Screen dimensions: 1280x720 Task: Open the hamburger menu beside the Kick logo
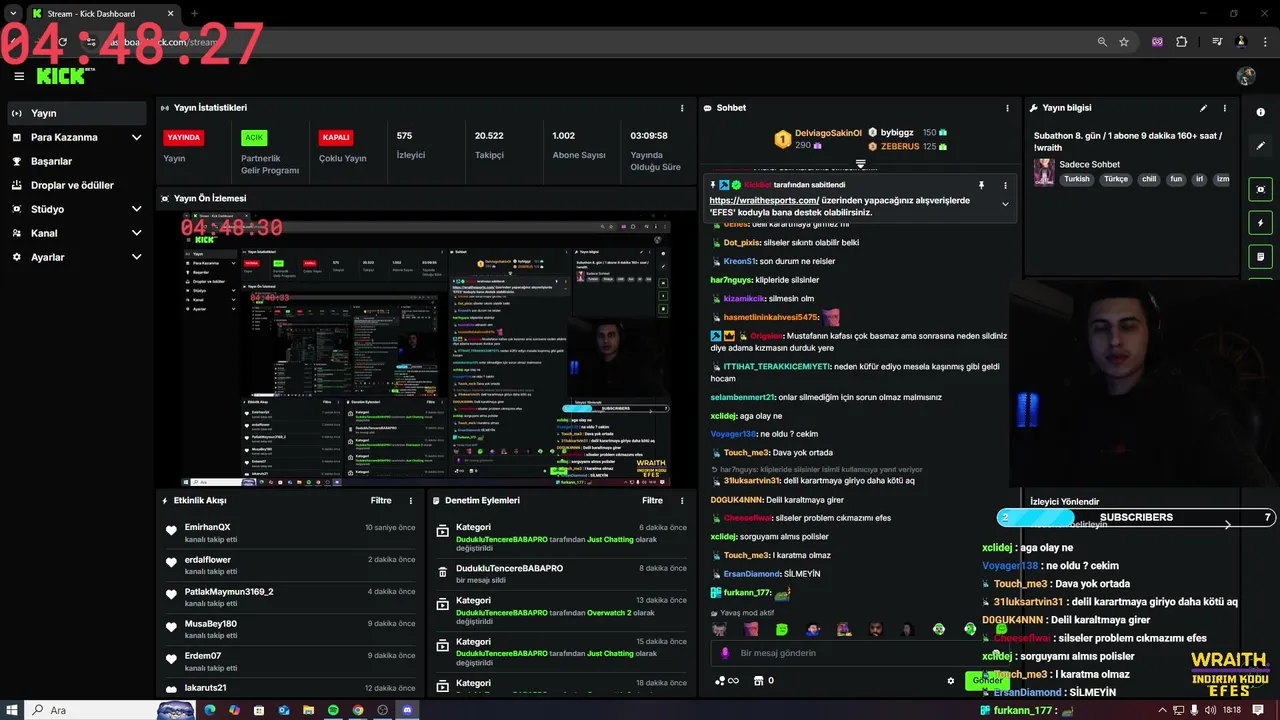19,76
